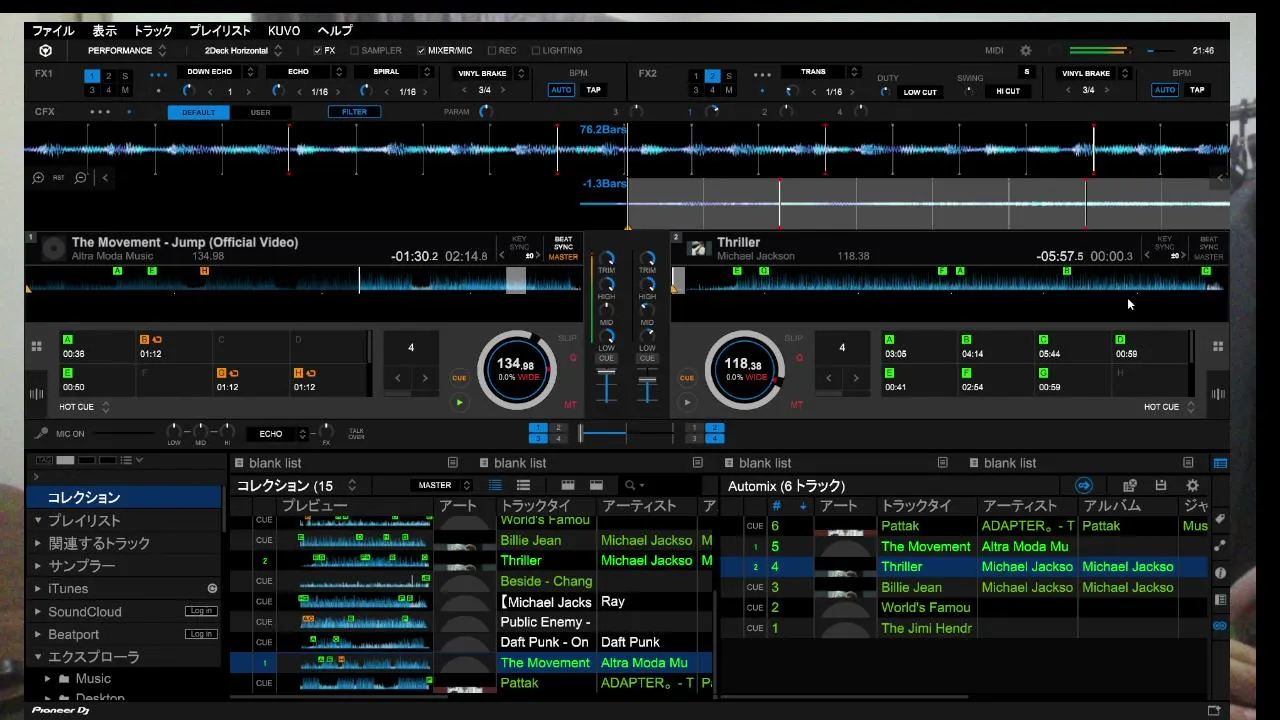
Task: Click the FX2 LOW CUT button
Action: click(920, 92)
